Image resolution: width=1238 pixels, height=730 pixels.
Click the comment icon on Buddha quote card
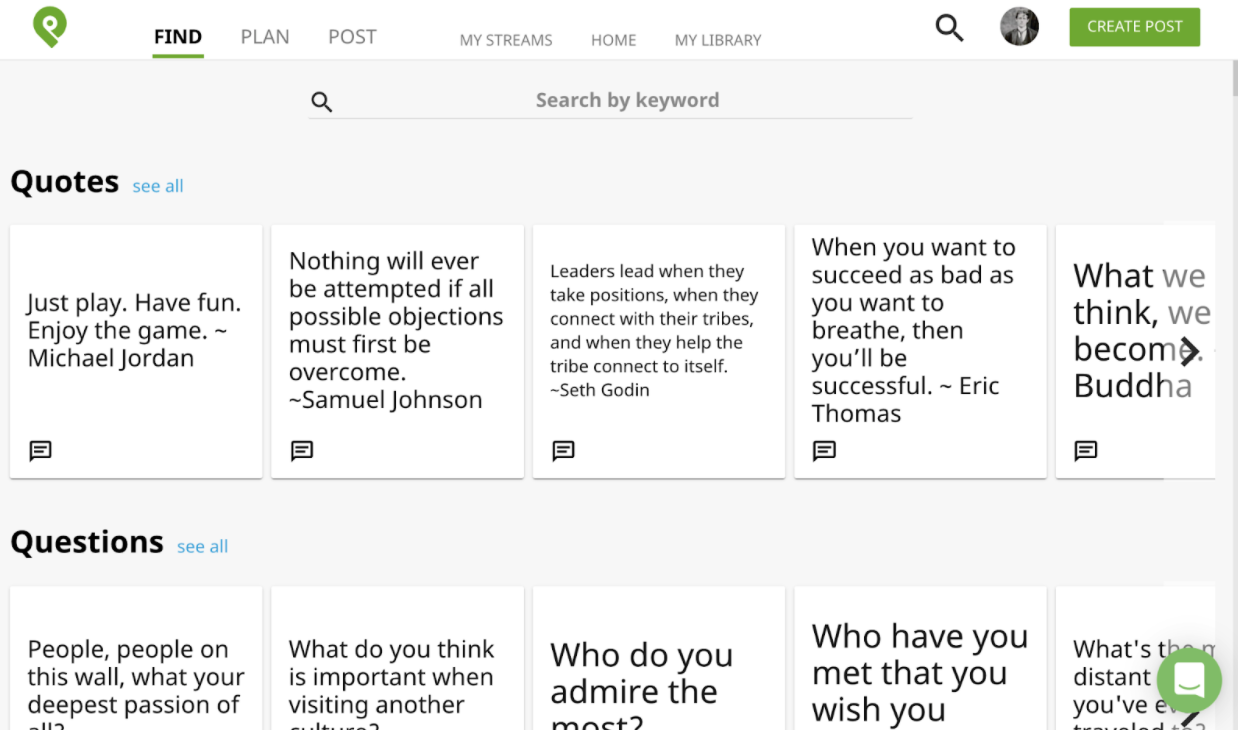coord(1085,451)
